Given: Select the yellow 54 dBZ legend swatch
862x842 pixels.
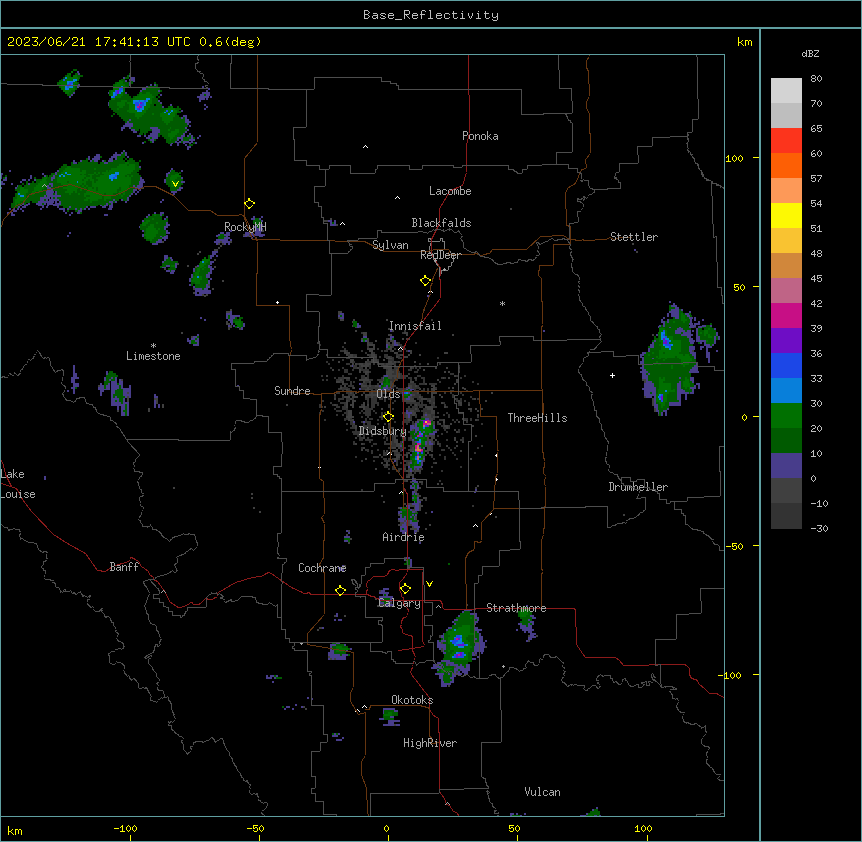Looking at the screenshot, I should pyautogui.click(x=786, y=215).
